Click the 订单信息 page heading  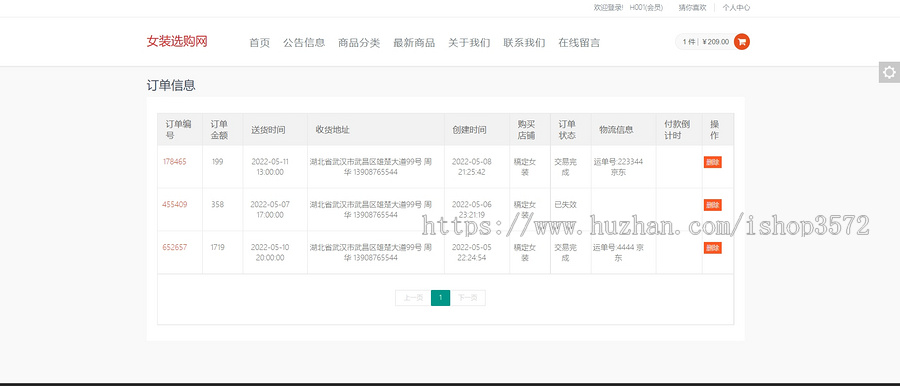tap(171, 86)
